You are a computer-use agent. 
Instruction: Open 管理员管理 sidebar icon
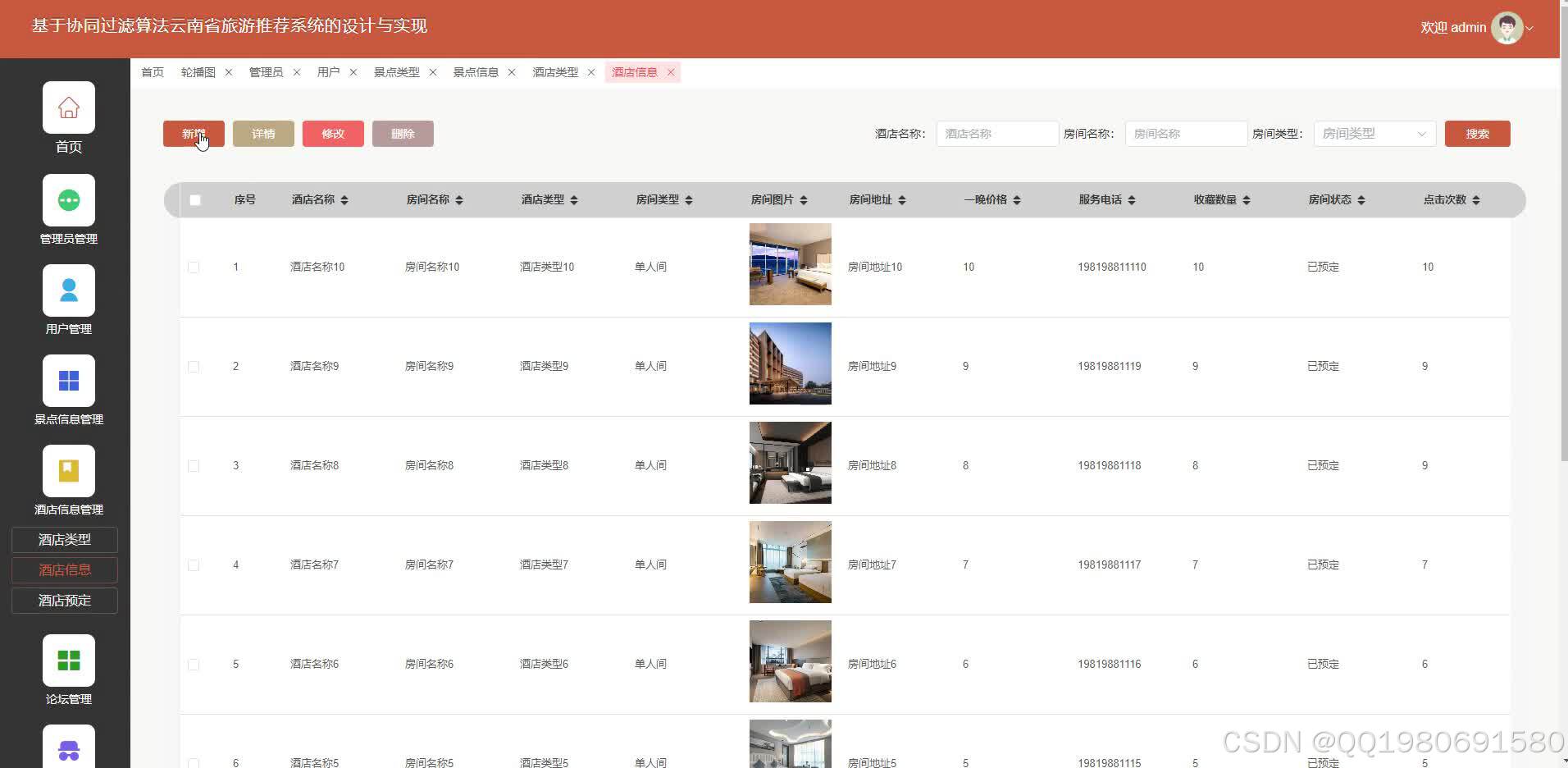(x=69, y=200)
